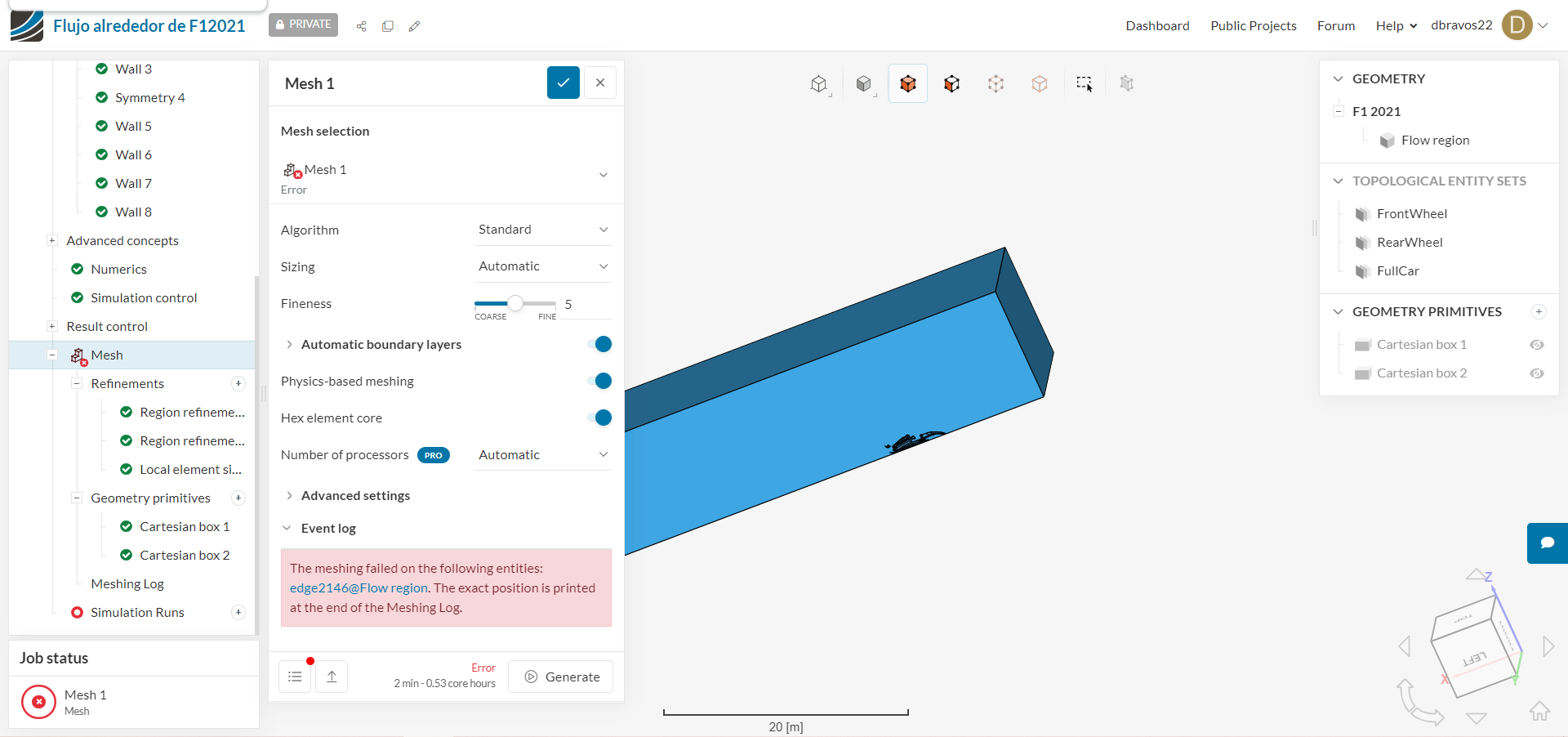Hide Cartesian box 1 with its eye icon
The image size is (1568, 737).
coord(1538,345)
